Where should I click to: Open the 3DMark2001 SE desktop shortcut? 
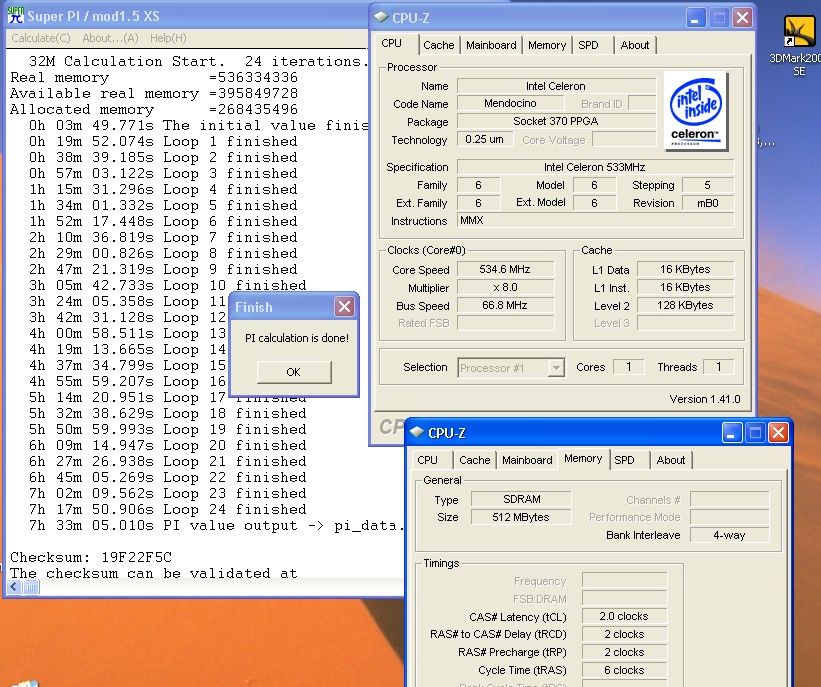click(799, 46)
